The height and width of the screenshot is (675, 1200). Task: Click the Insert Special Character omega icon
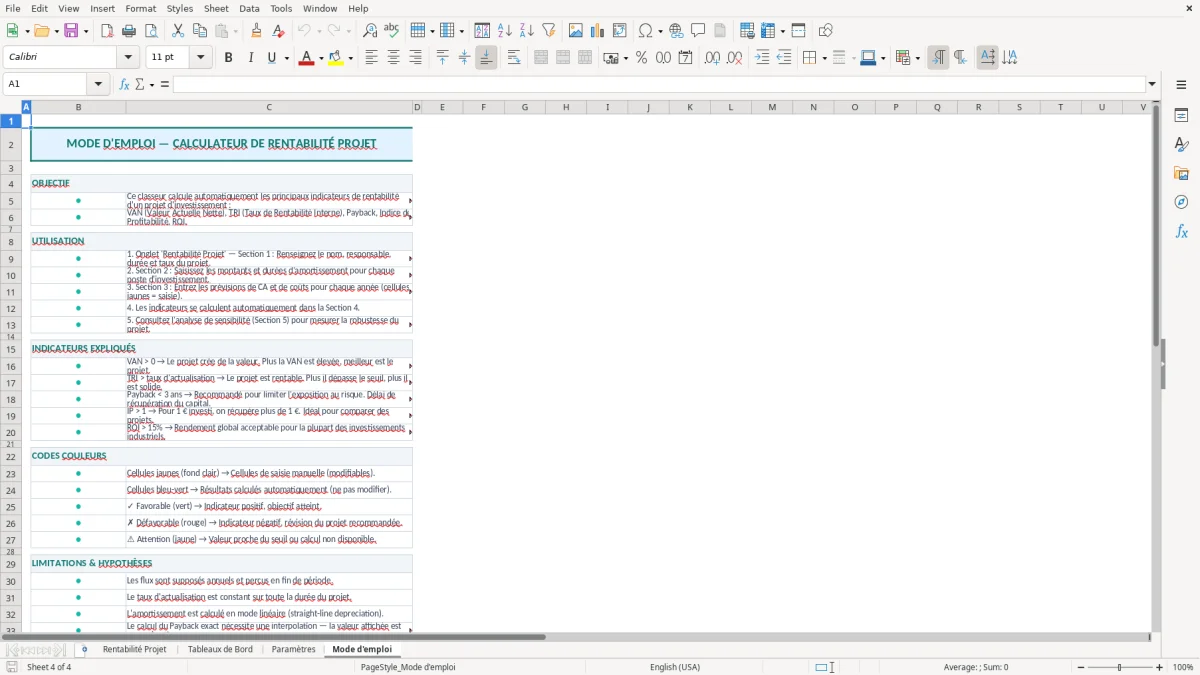645,31
